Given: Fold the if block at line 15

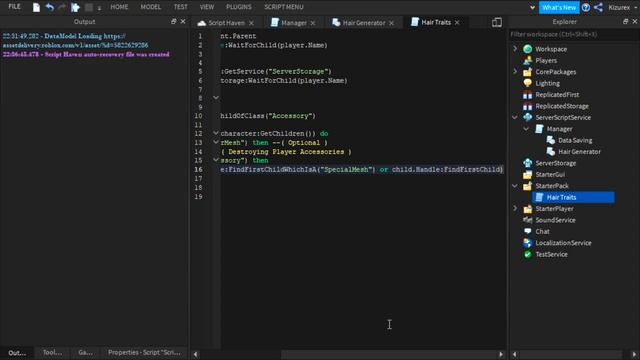Looking at the screenshot, I should click(x=216, y=160).
